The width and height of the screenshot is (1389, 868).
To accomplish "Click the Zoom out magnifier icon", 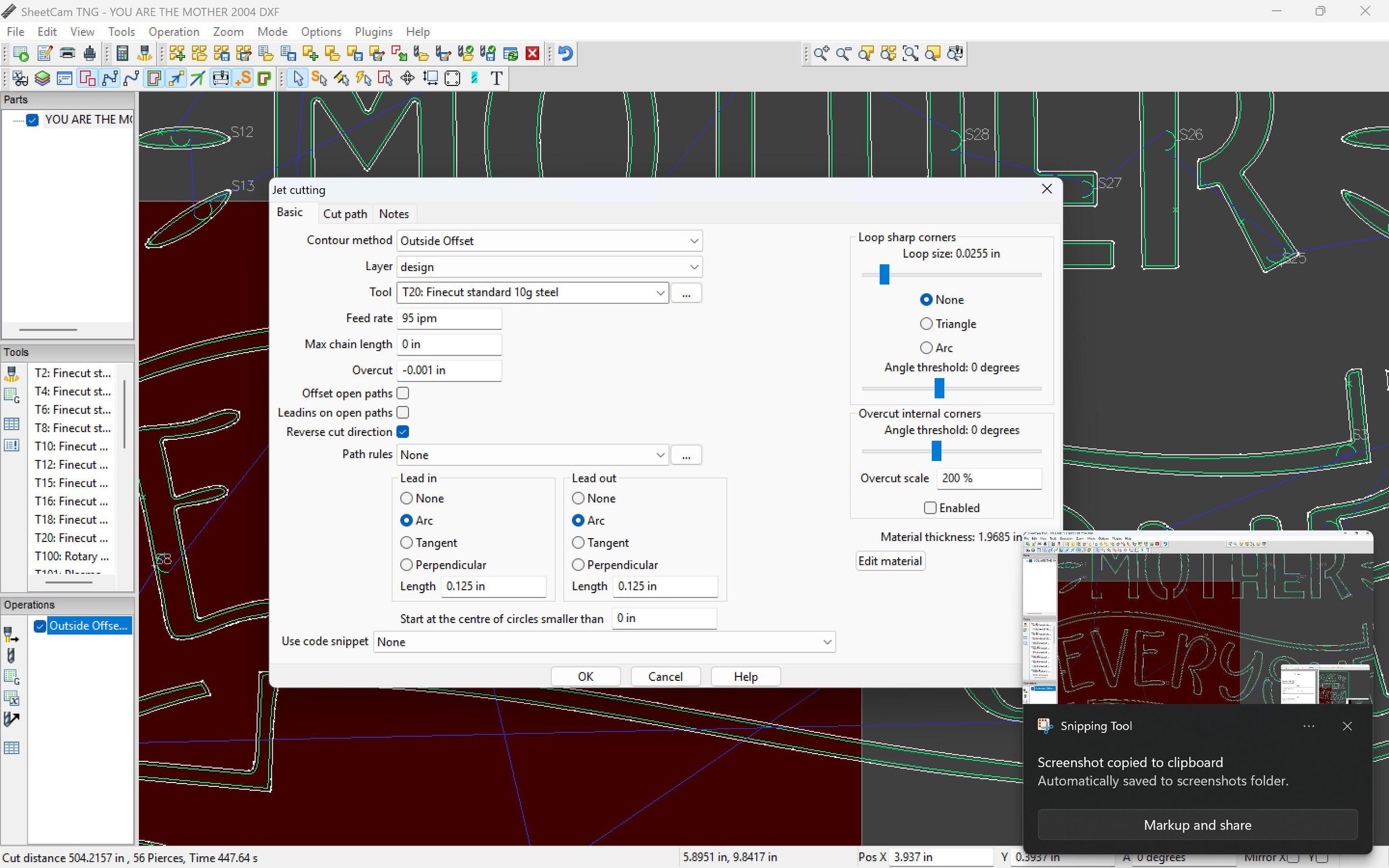I will coord(843,54).
